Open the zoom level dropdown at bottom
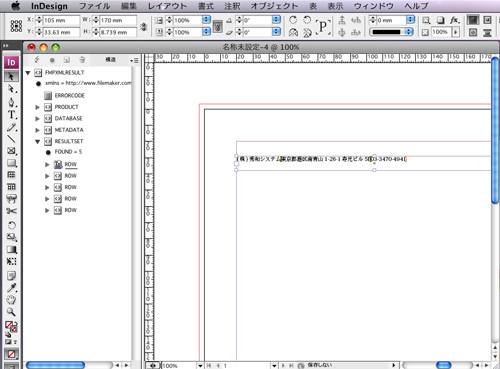Screen dimensions: 500x369 (x=200, y=366)
